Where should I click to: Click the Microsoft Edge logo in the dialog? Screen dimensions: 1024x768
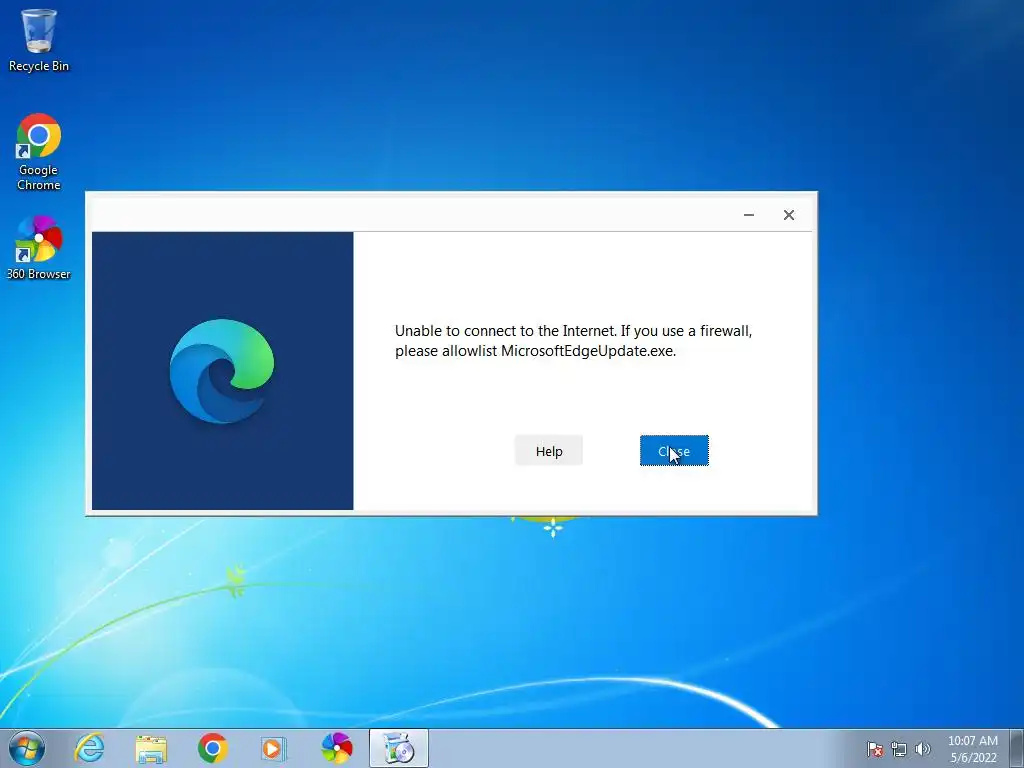(222, 371)
